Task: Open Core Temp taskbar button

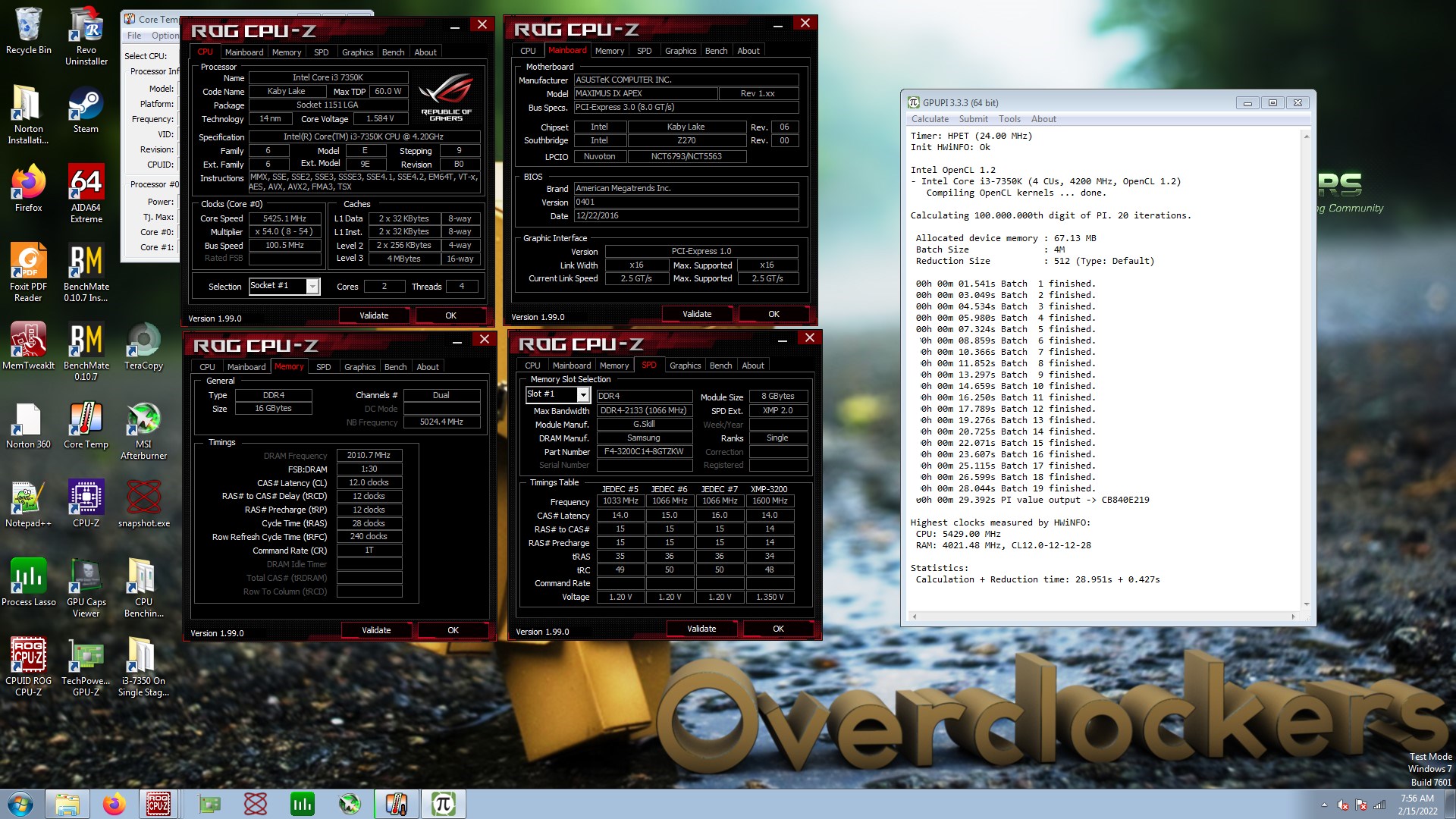Action: [396, 804]
